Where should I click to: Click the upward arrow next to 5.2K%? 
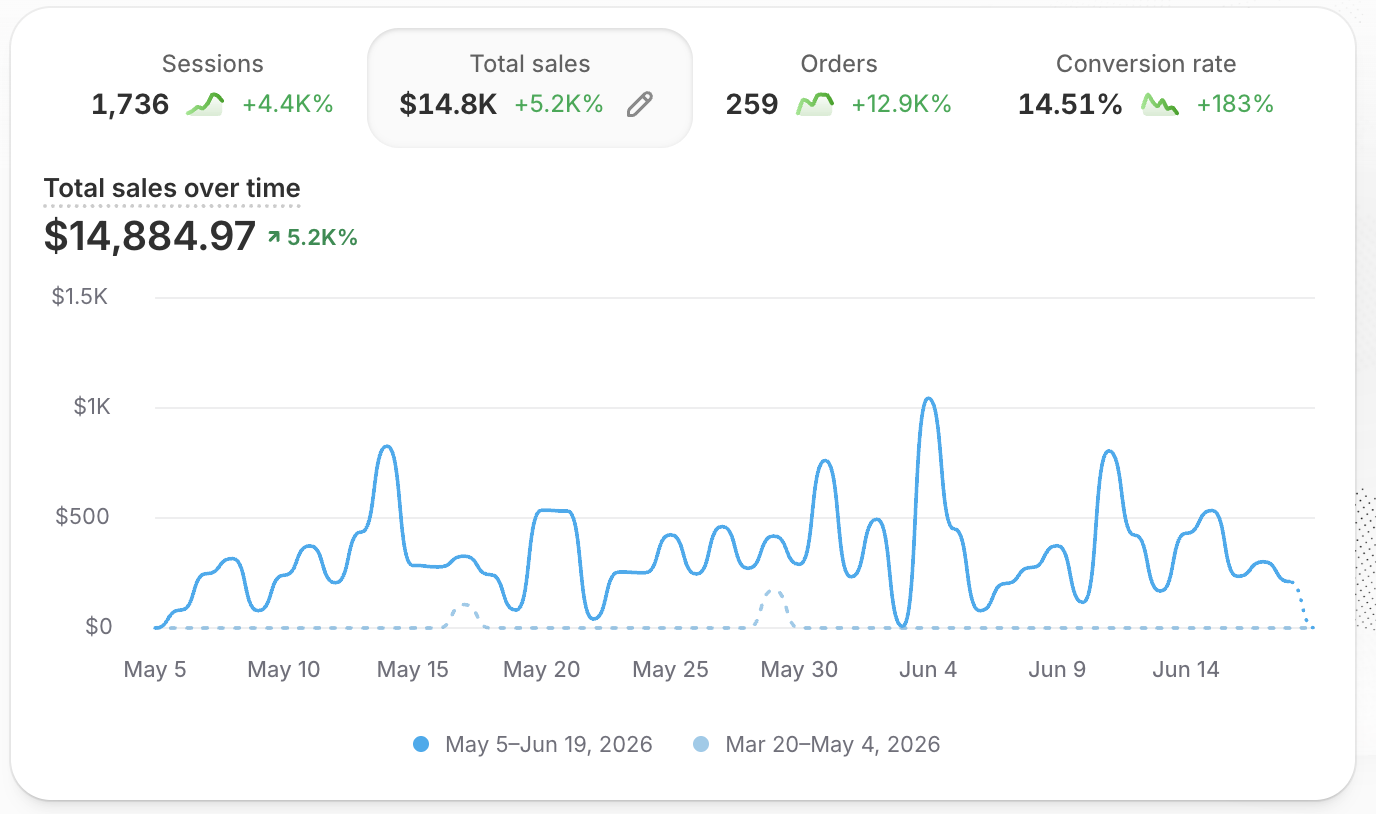(x=274, y=237)
